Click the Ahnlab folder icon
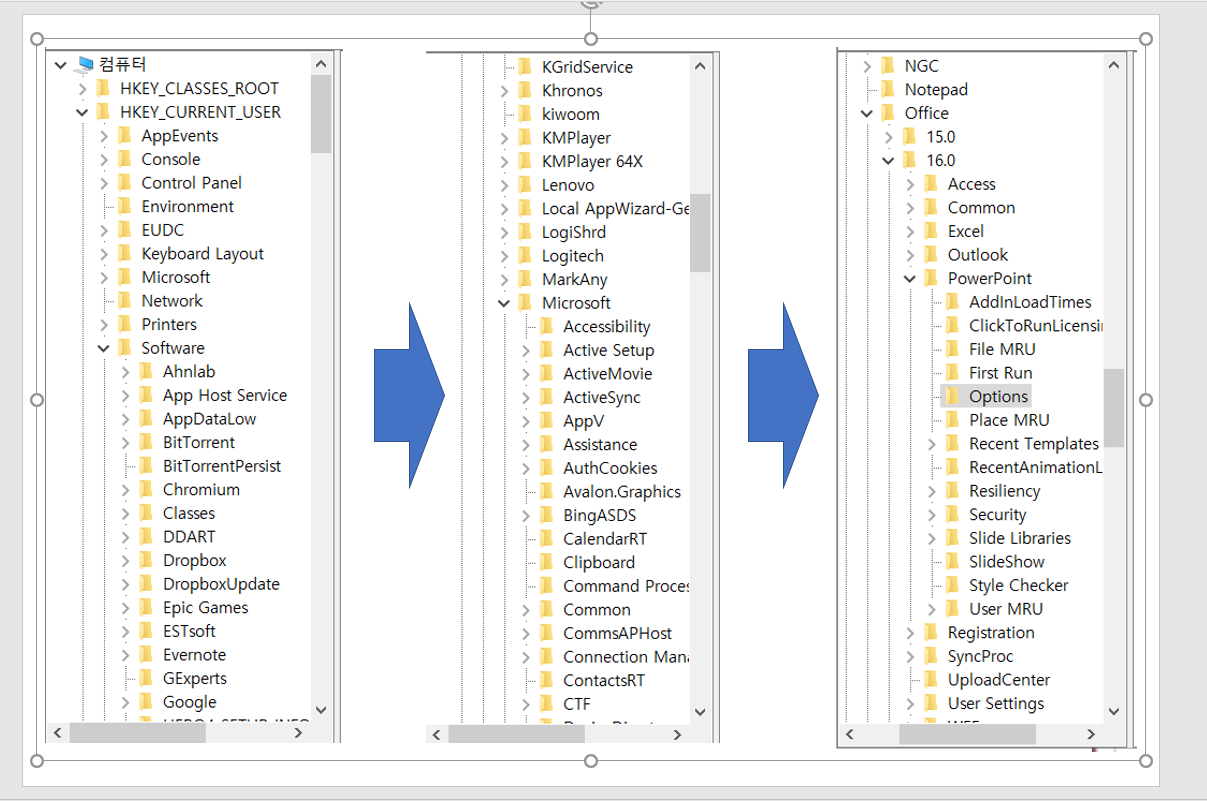This screenshot has width=1207, height=801. point(146,371)
